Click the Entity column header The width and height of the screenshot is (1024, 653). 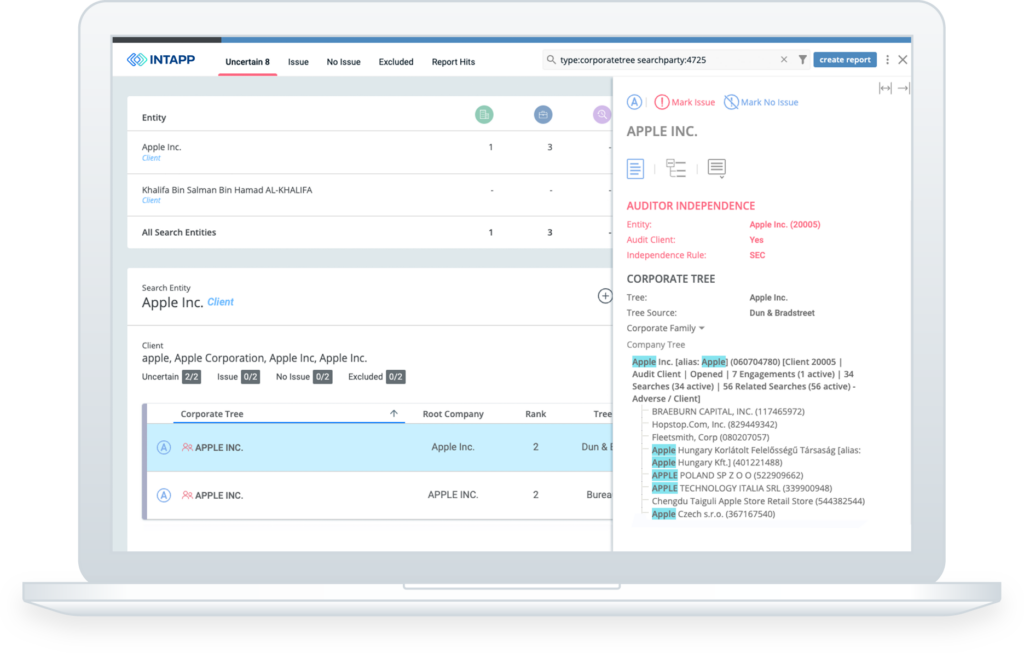(154, 118)
